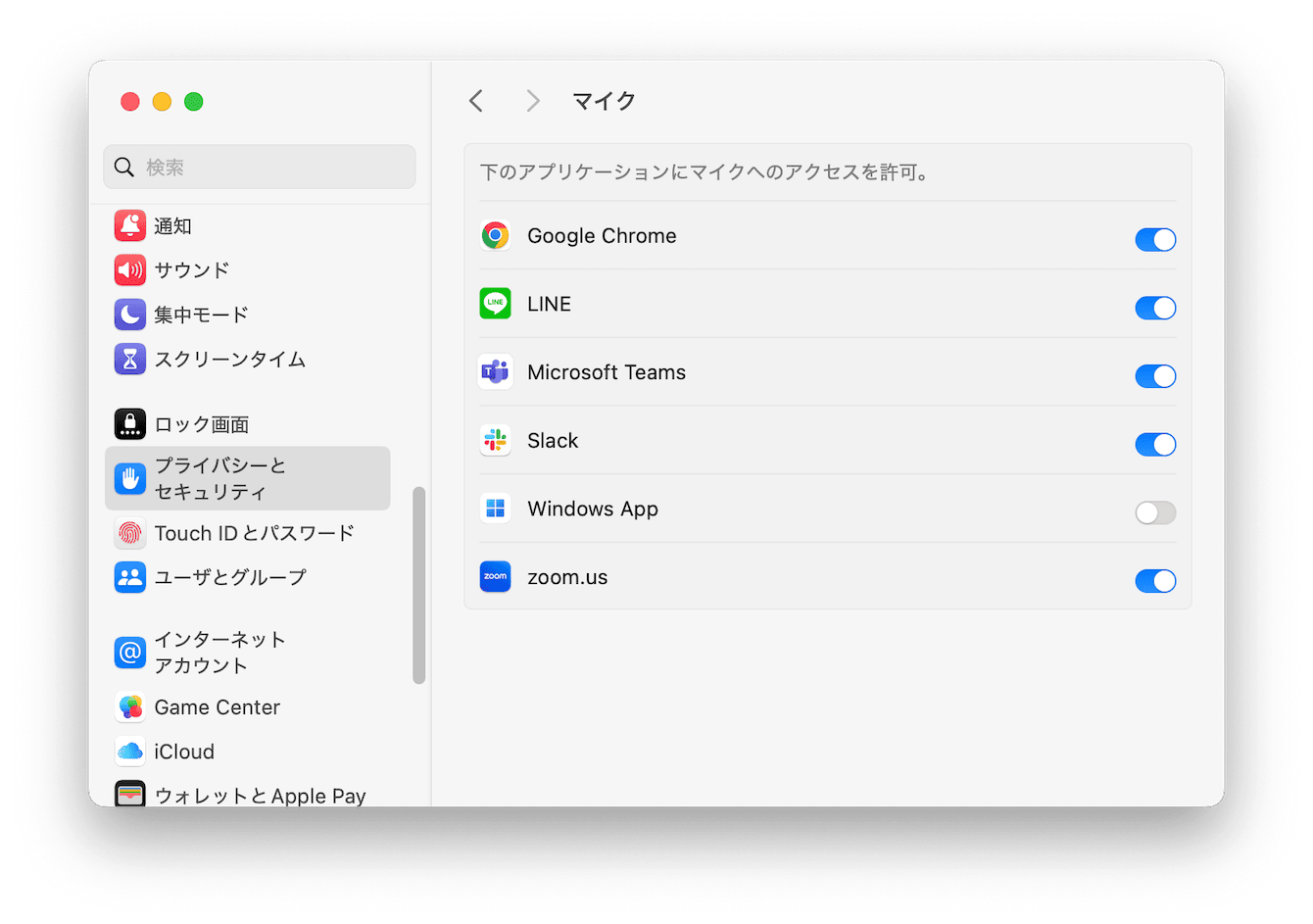
Task: Click the 通知 bell icon in sidebar
Action: pyautogui.click(x=130, y=225)
